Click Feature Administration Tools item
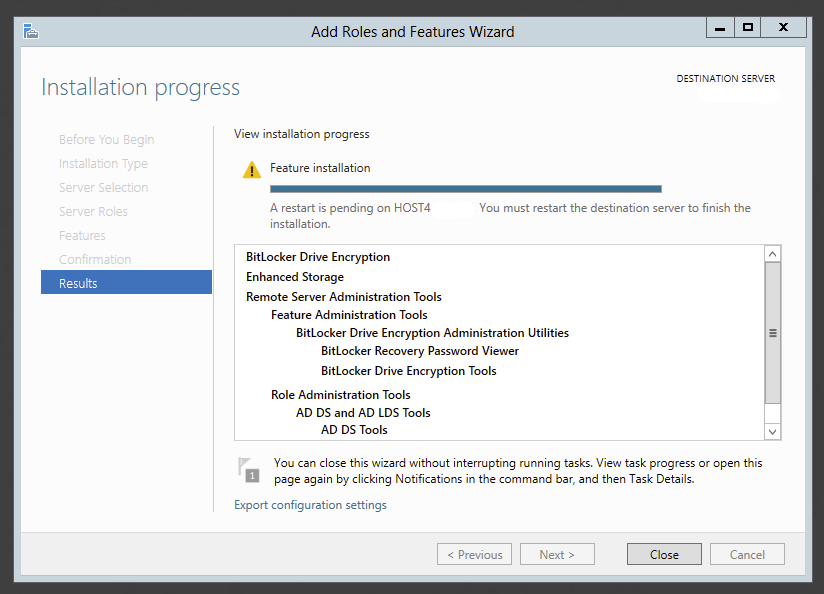Viewport: 824px width, 594px height. click(x=349, y=315)
